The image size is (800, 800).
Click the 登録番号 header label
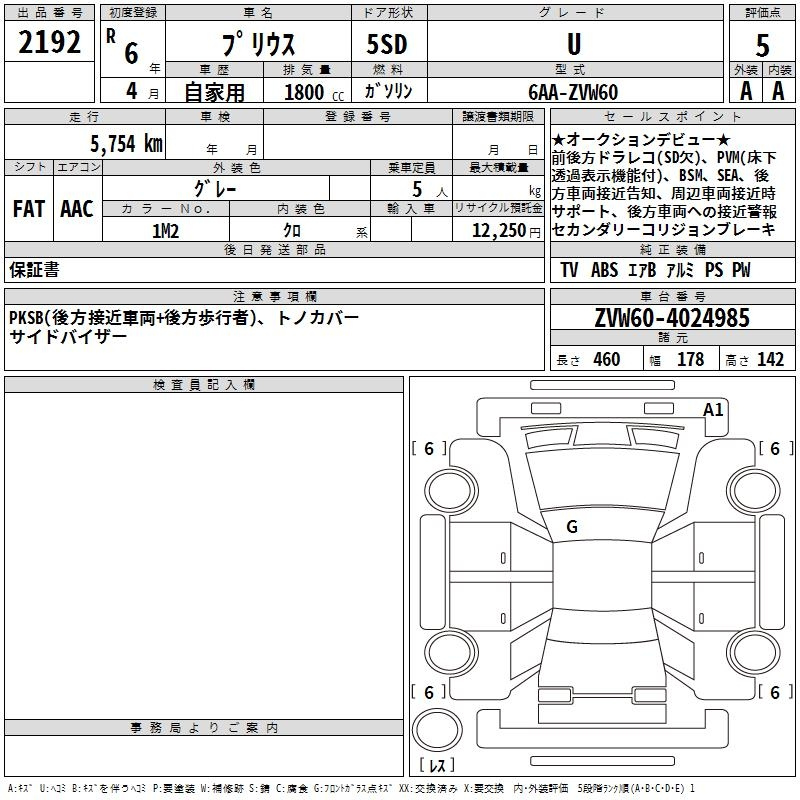tap(358, 117)
